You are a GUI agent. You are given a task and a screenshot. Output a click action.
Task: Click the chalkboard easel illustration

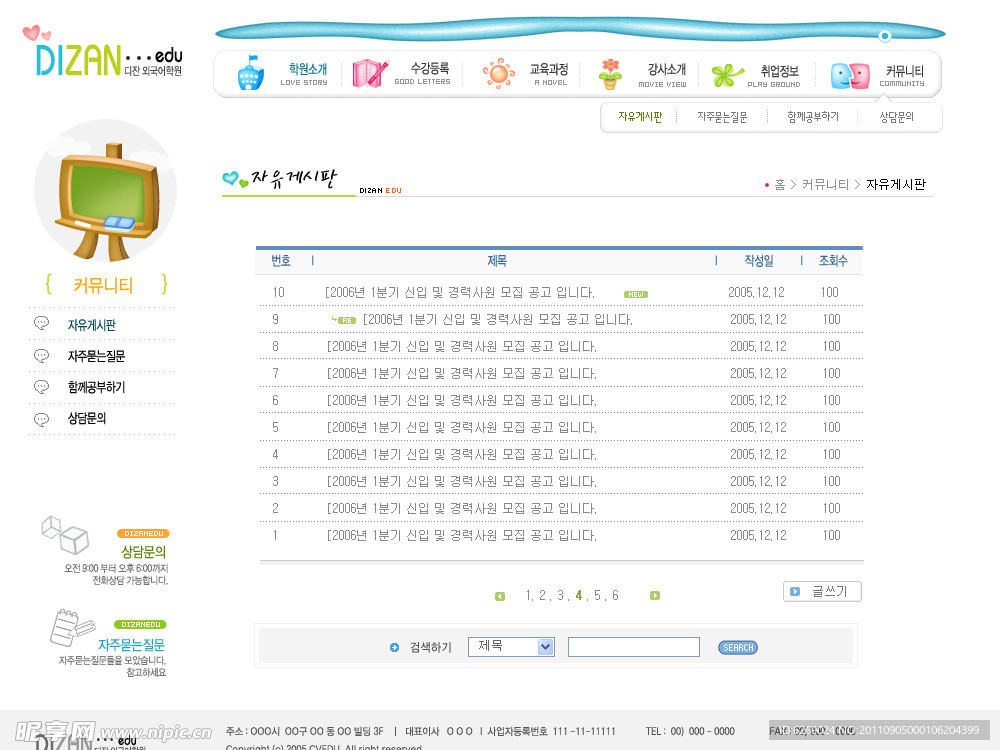coord(107,203)
